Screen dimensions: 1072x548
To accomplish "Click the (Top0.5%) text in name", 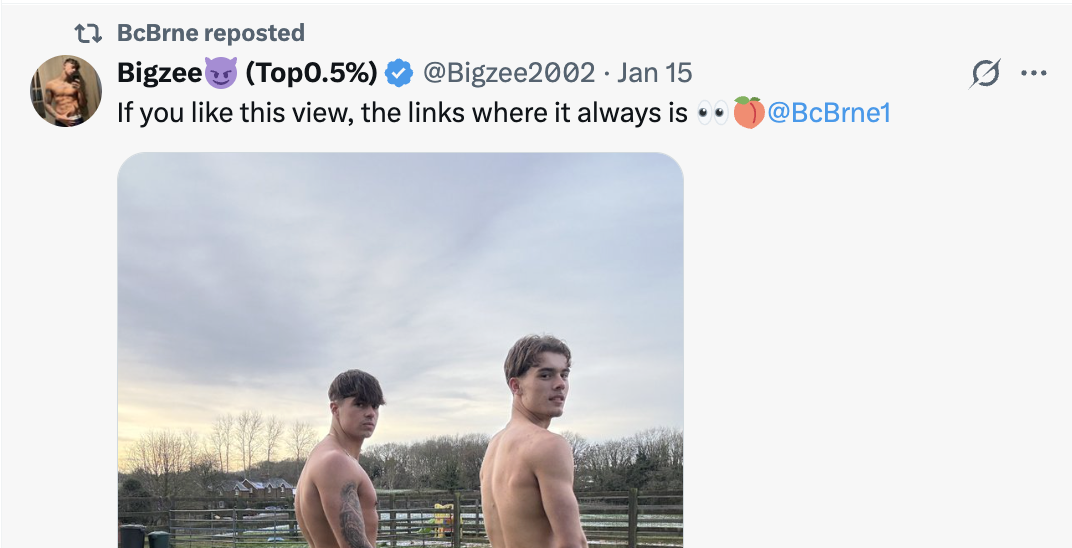I will [x=311, y=73].
